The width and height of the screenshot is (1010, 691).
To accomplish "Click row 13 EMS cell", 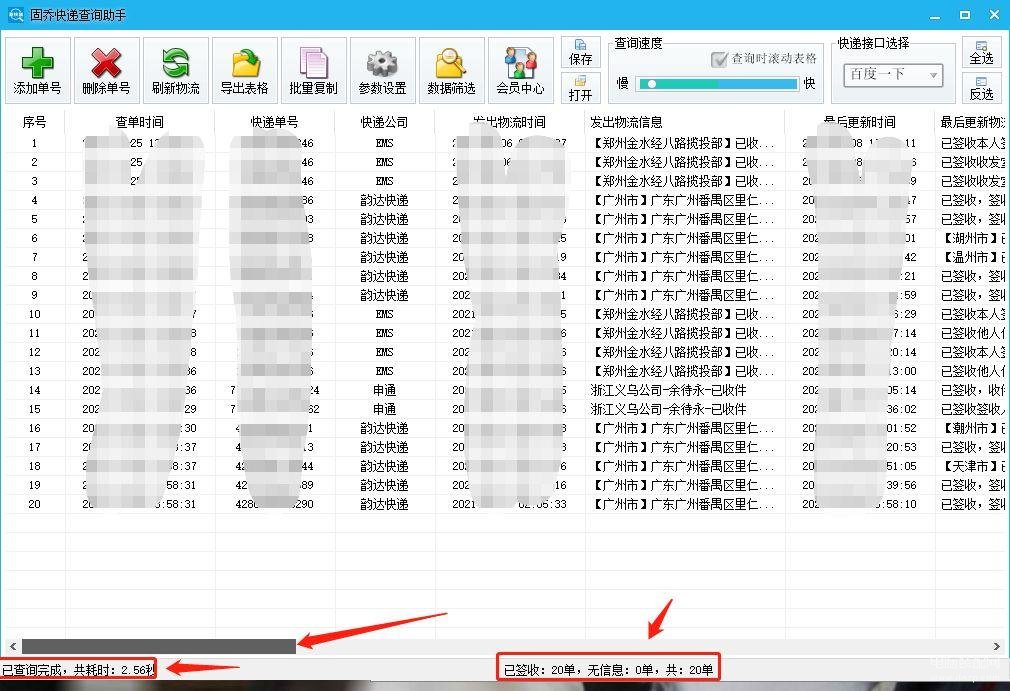I will [x=385, y=371].
